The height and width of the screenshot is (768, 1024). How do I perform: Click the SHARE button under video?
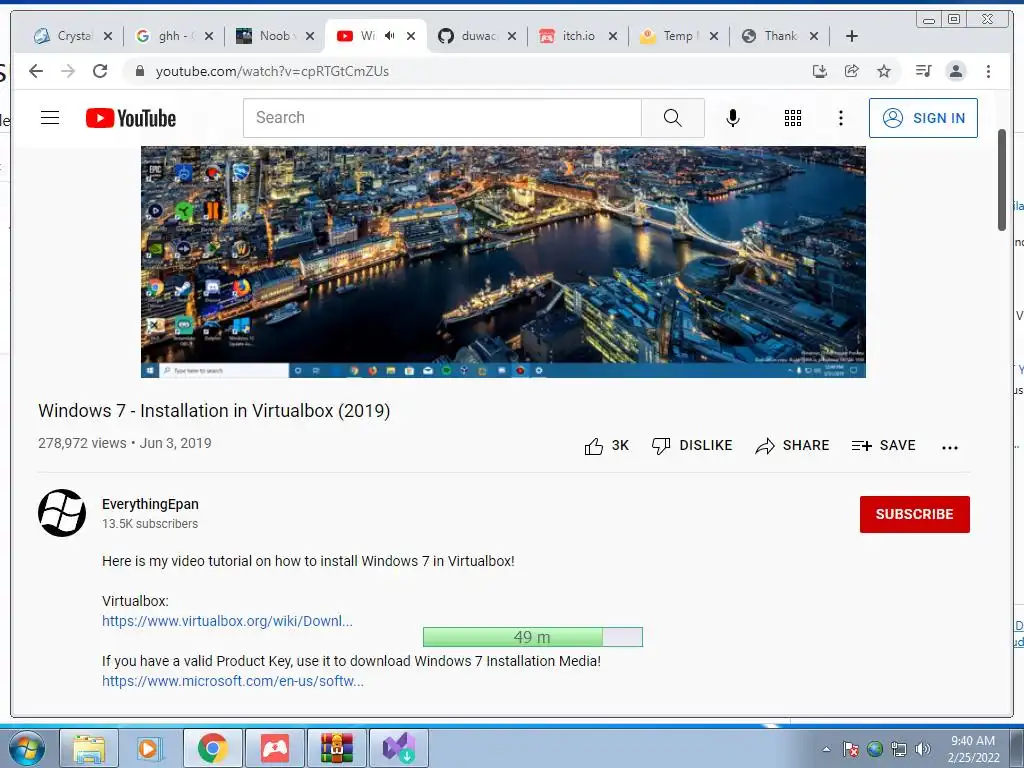792,445
